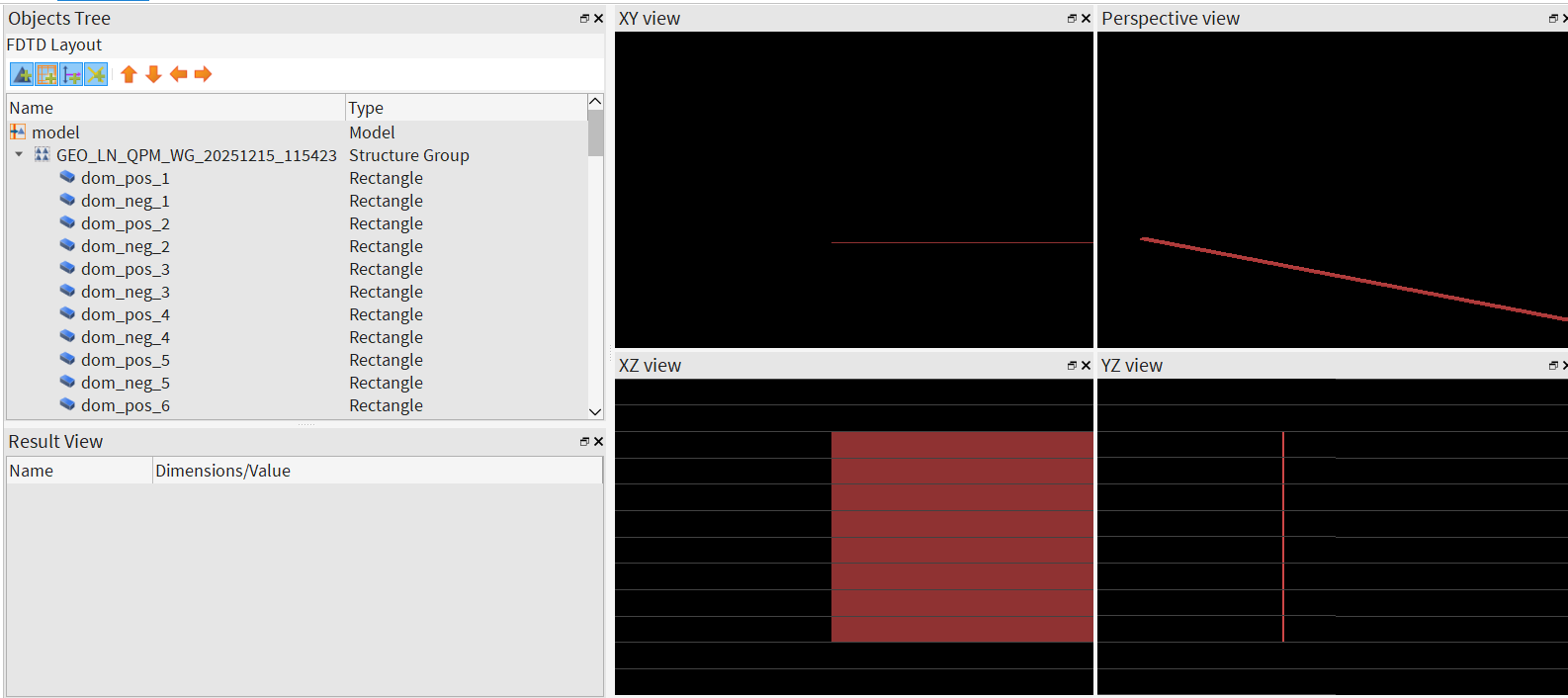
Task: Click the dom_pos_4 name text
Action: 126,314
